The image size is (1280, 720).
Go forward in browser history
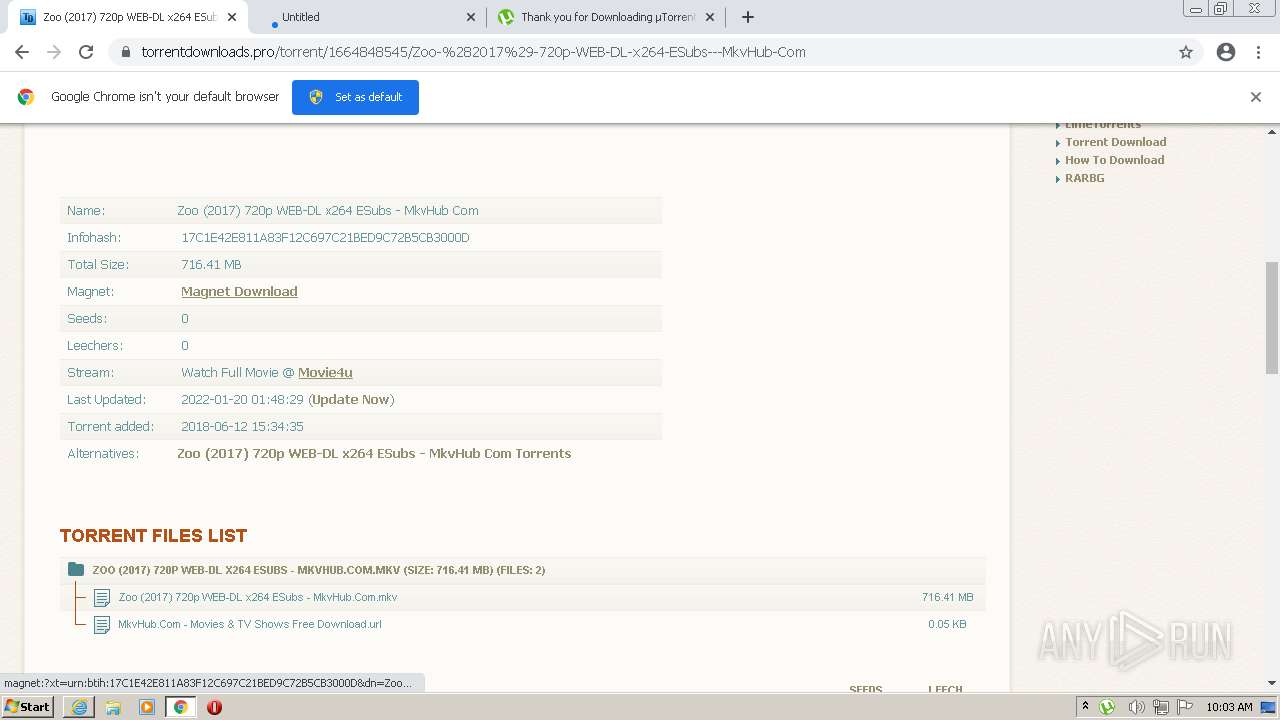pos(54,52)
